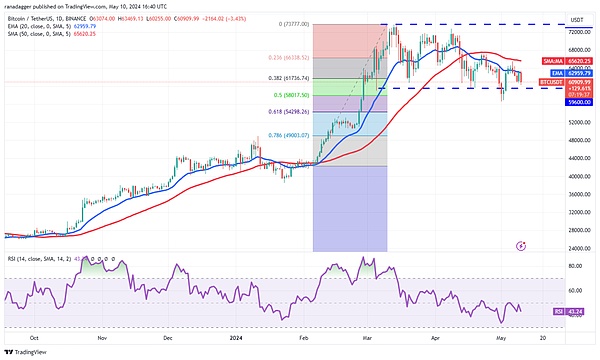600x360 pixels.
Task: Open the USDT currency selector
Action: 577,20
